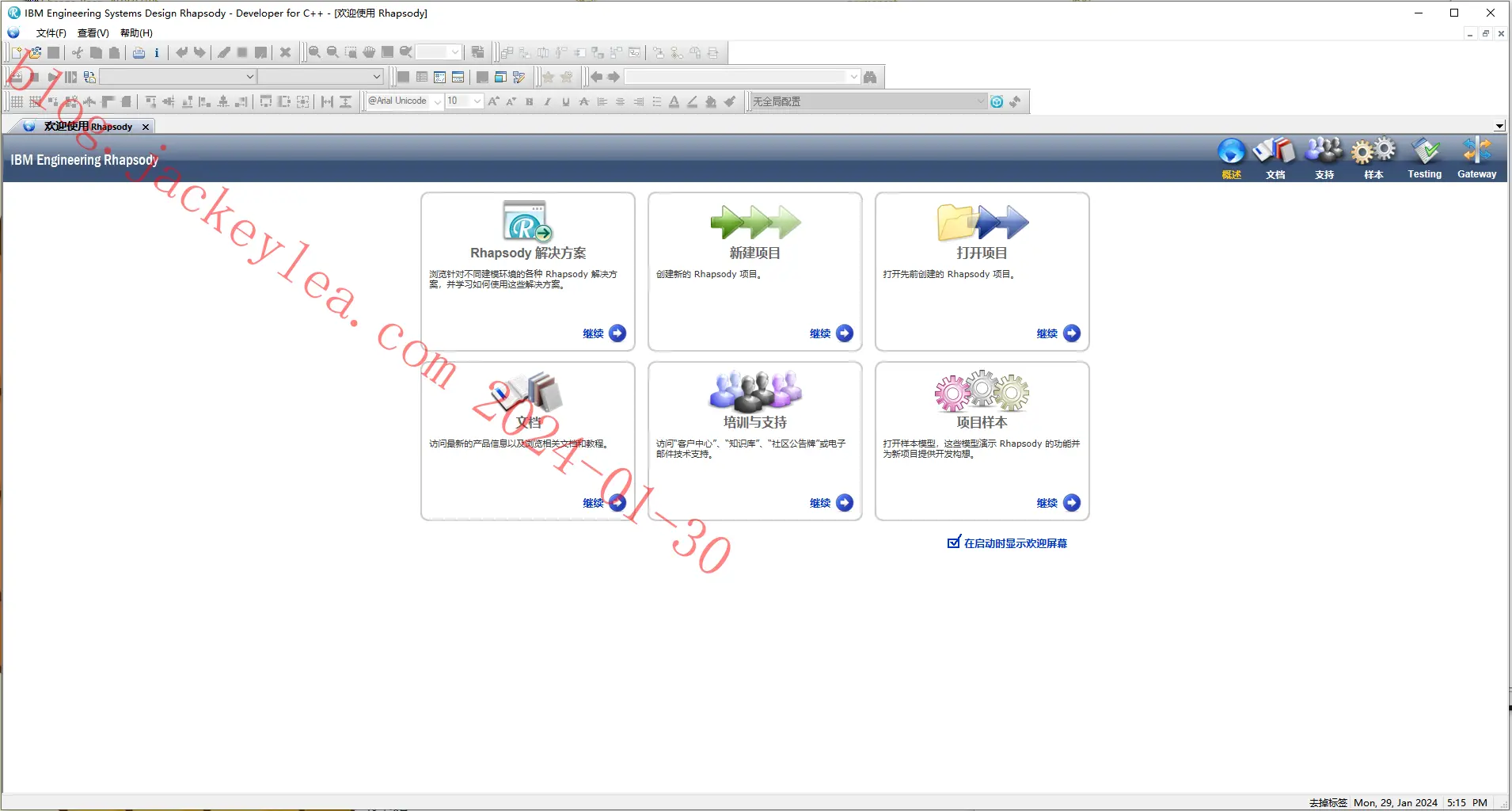
Task: Click the zoom in magnifier toolbar icon
Action: pyautogui.click(x=314, y=53)
